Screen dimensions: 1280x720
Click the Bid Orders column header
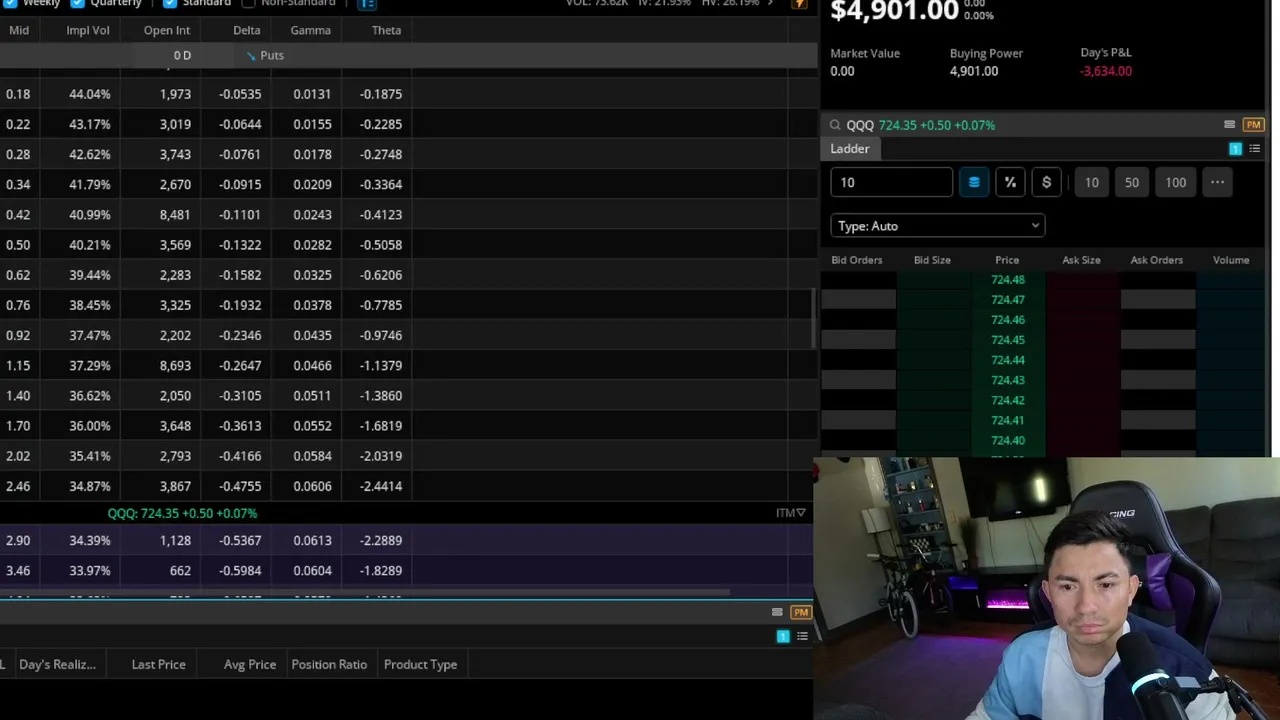[x=857, y=260]
